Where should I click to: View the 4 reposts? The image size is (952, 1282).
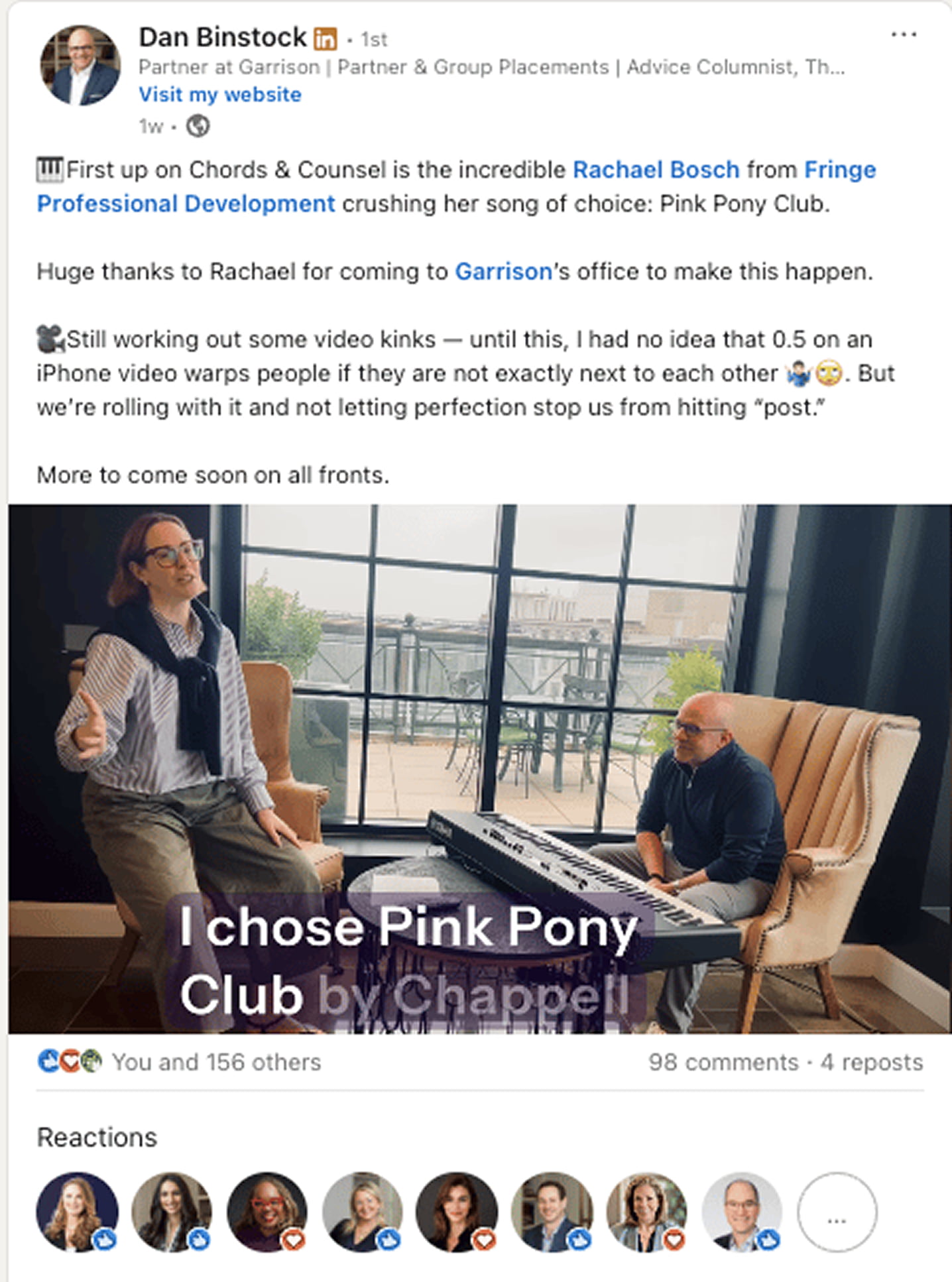871,1062
